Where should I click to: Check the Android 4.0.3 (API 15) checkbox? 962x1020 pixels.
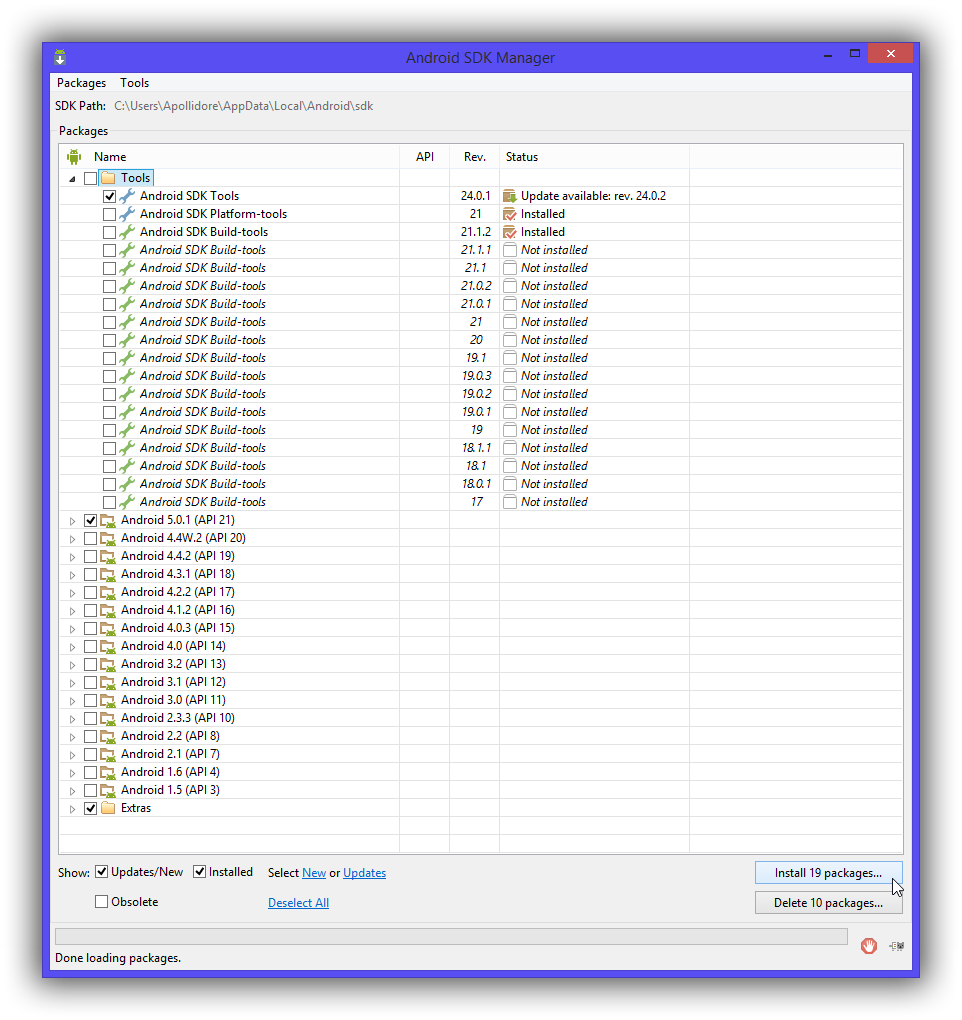90,628
